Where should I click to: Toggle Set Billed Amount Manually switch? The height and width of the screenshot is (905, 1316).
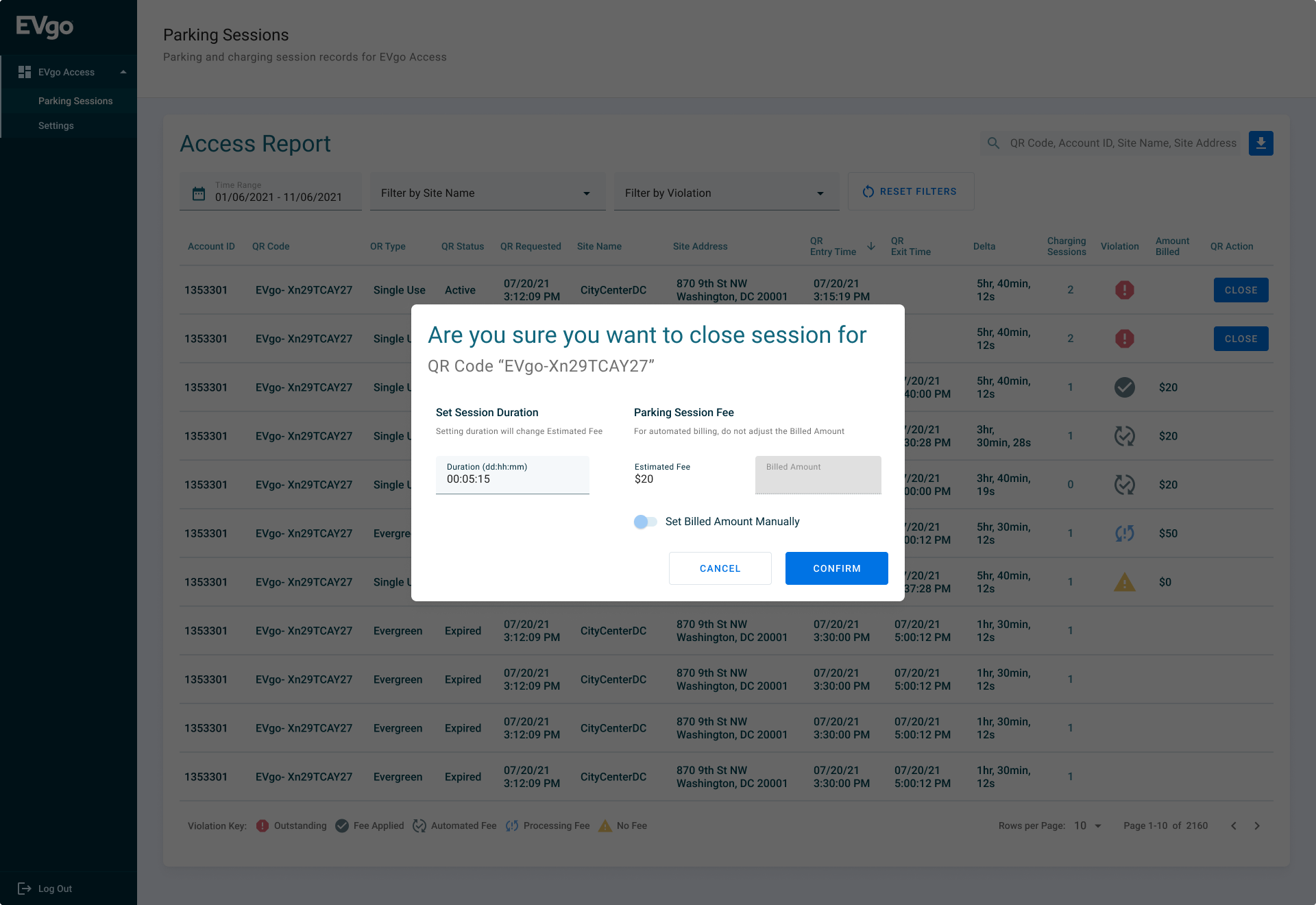[645, 522]
